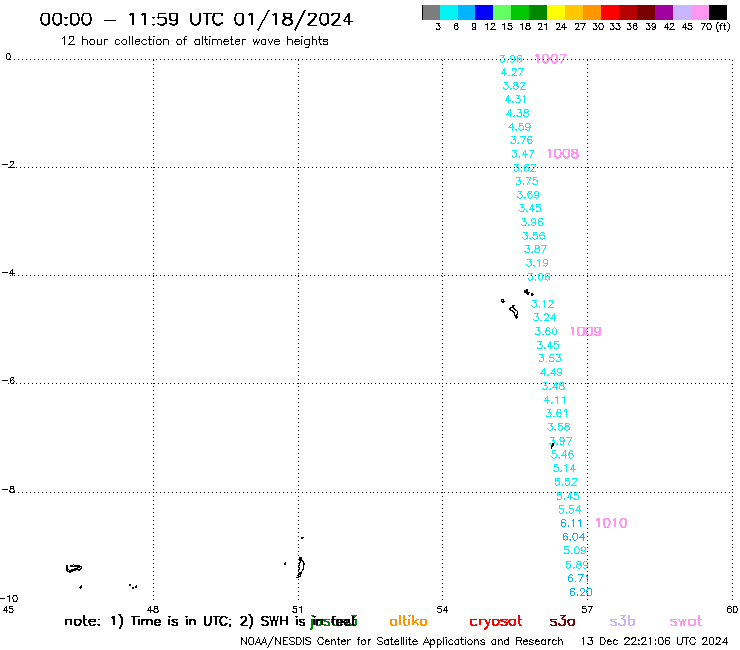The width and height of the screenshot is (740, 650).
Task: Click the '13 Dec 22:21:06 UTC 2024' timestamp
Action: point(655,642)
